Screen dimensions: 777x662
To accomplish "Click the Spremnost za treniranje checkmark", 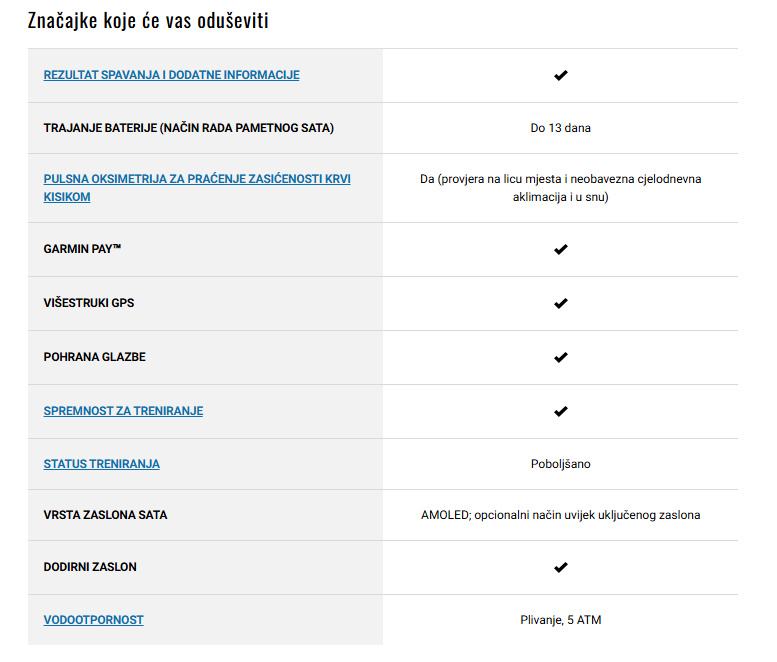I will click(560, 411).
